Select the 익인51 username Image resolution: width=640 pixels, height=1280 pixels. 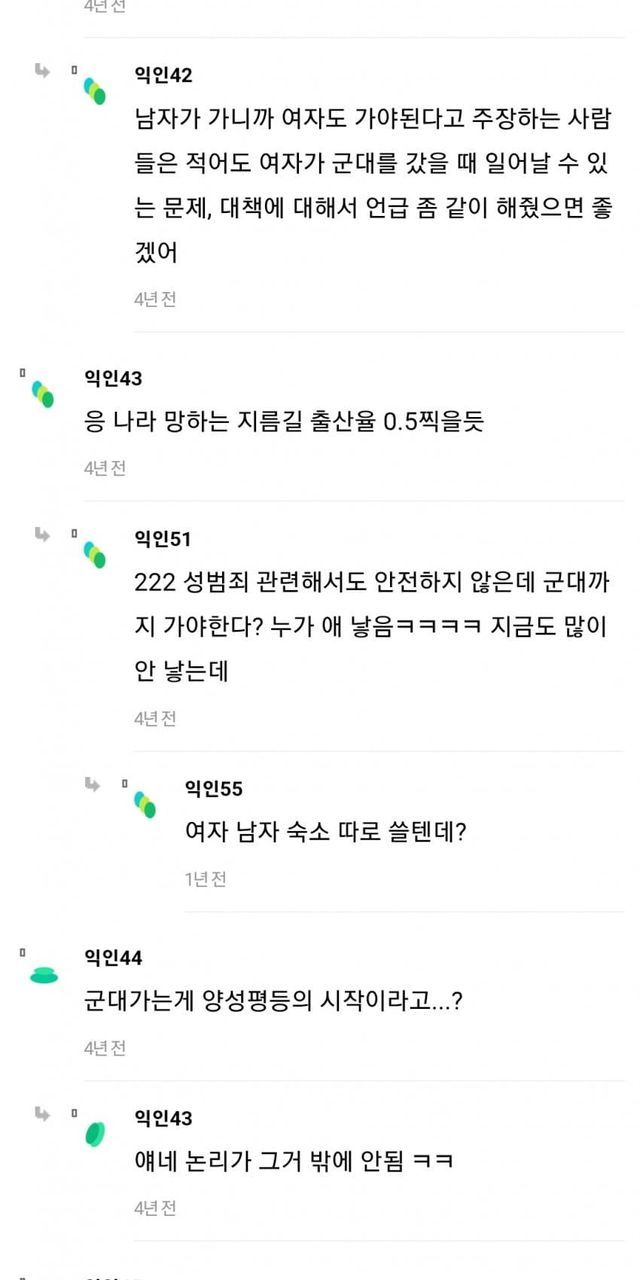(162, 539)
